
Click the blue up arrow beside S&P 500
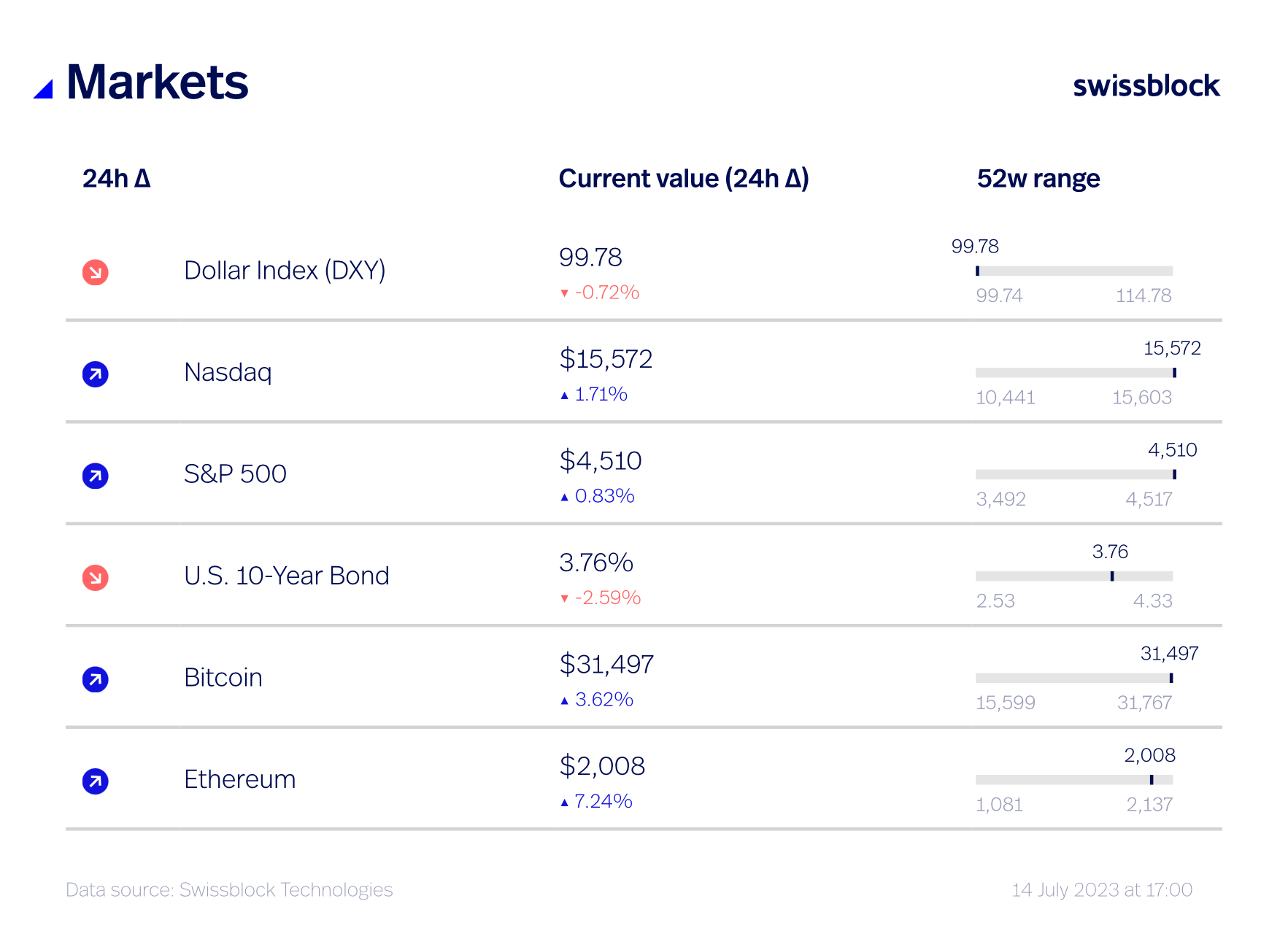[95, 476]
